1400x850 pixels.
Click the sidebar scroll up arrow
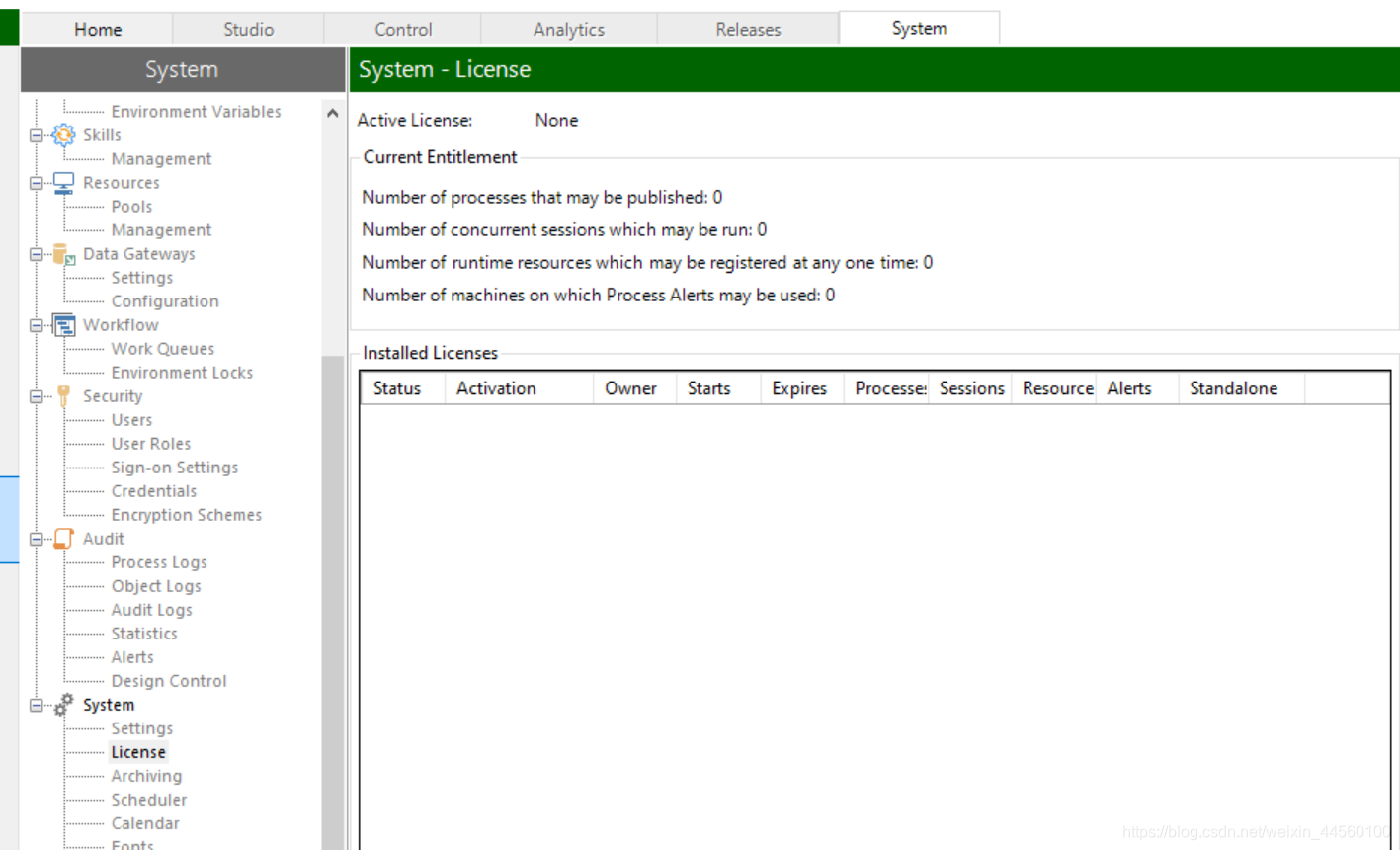(x=332, y=113)
